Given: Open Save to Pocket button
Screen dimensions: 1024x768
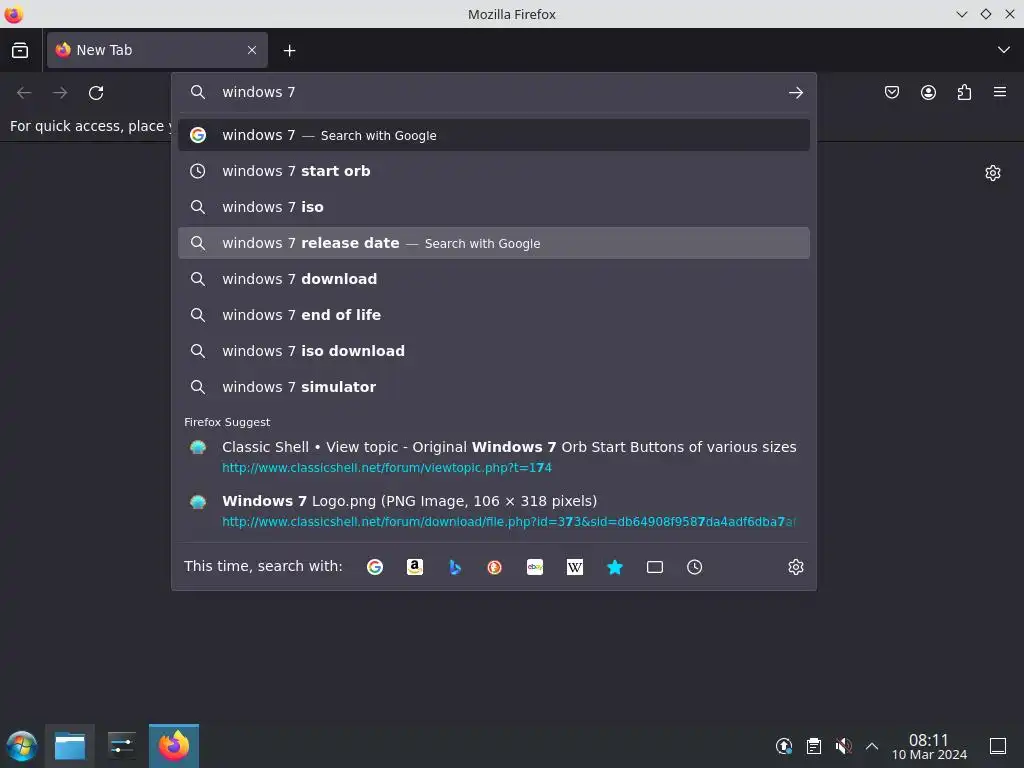Looking at the screenshot, I should (891, 92).
